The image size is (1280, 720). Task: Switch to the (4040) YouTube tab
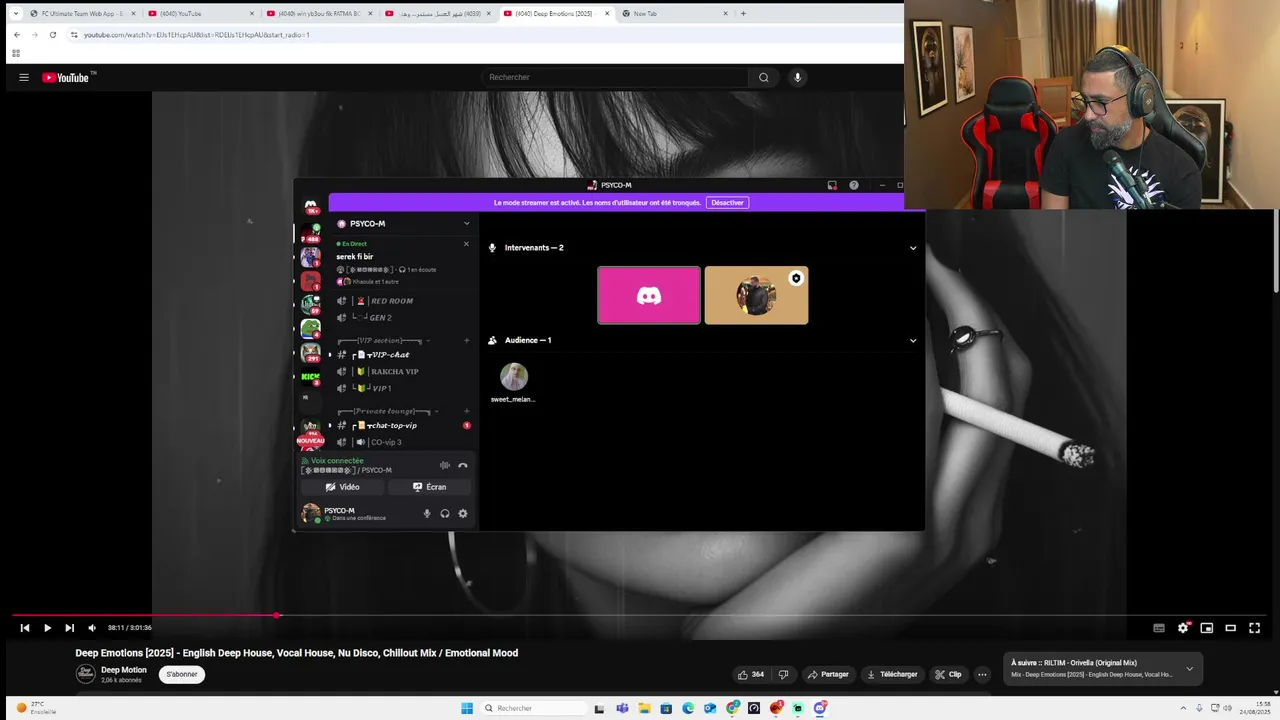[x=201, y=14]
